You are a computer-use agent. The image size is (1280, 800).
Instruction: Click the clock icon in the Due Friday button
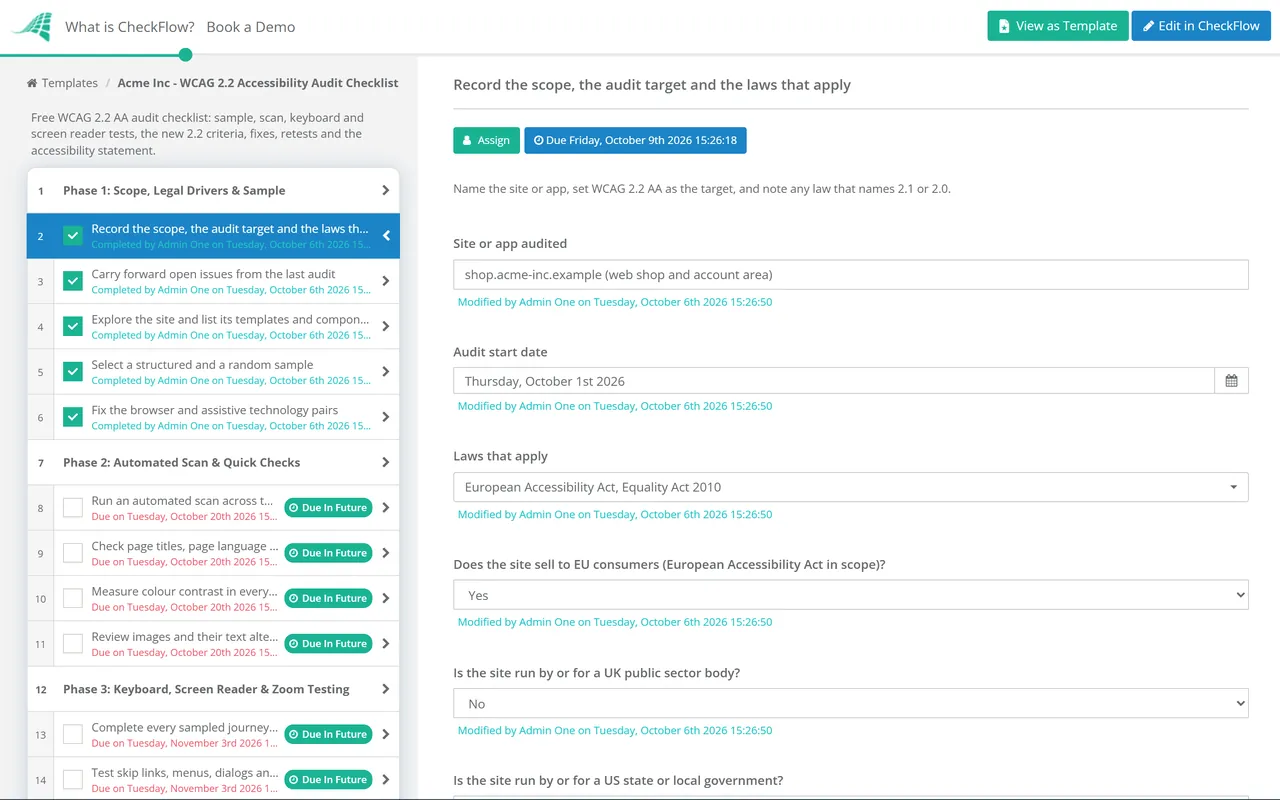pos(539,140)
